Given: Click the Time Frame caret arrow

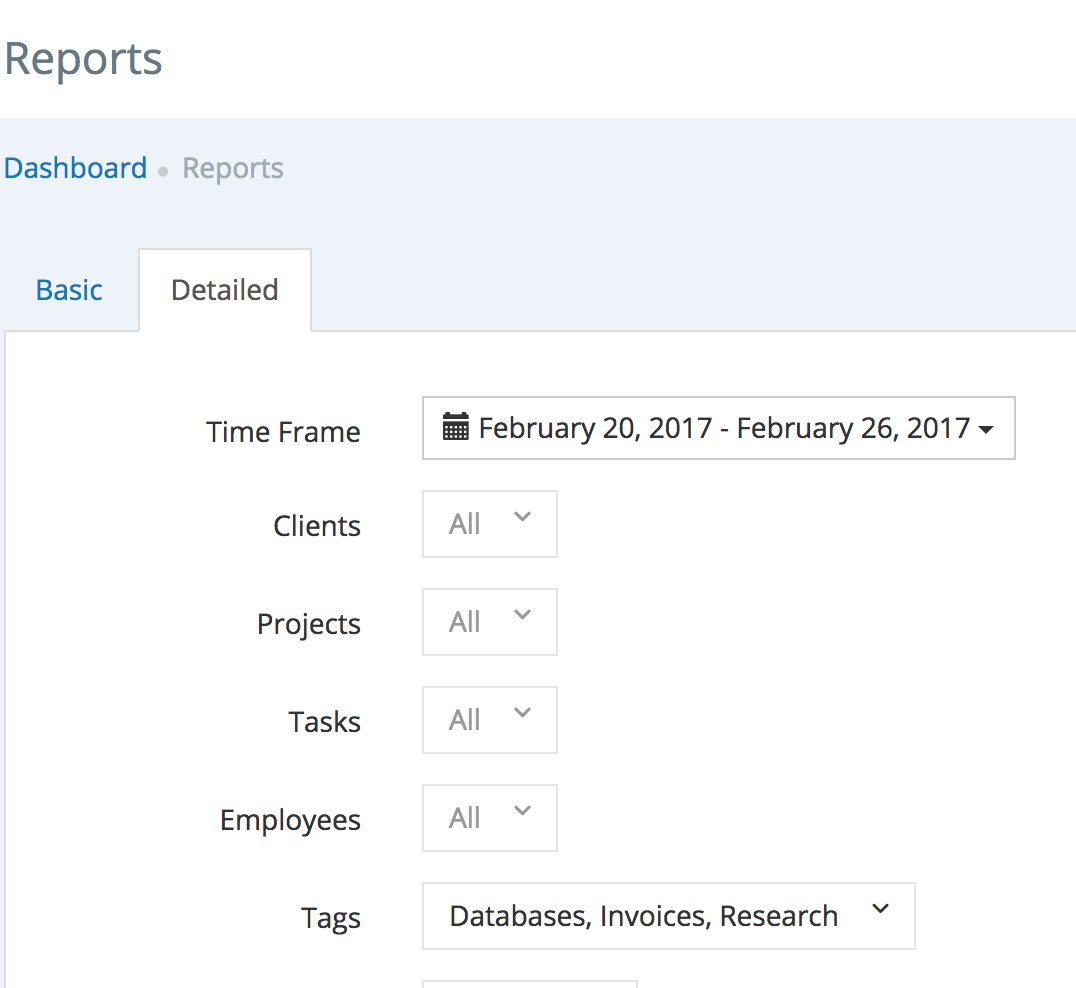Looking at the screenshot, I should 986,430.
